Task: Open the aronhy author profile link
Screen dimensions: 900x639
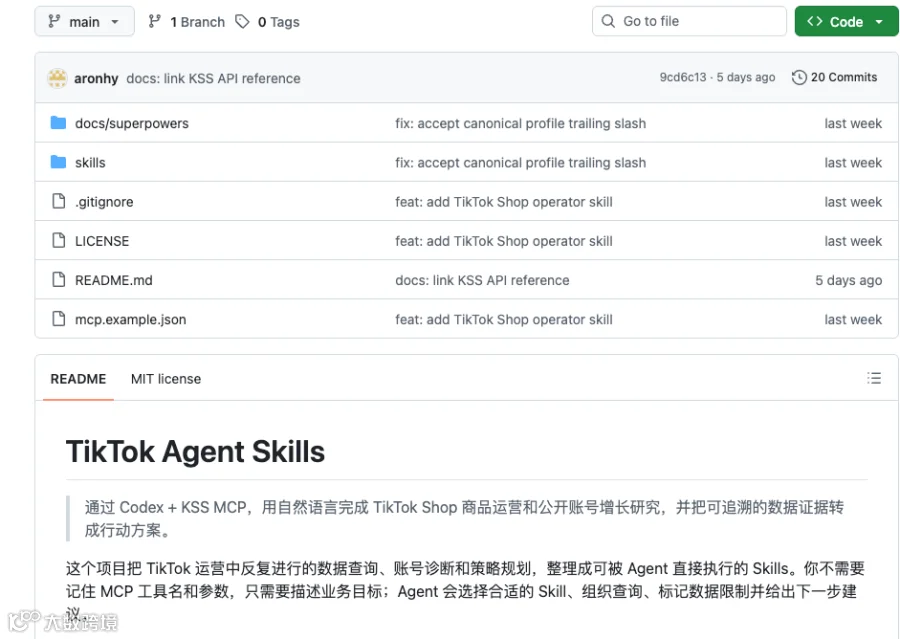Action: pyautogui.click(x=96, y=79)
